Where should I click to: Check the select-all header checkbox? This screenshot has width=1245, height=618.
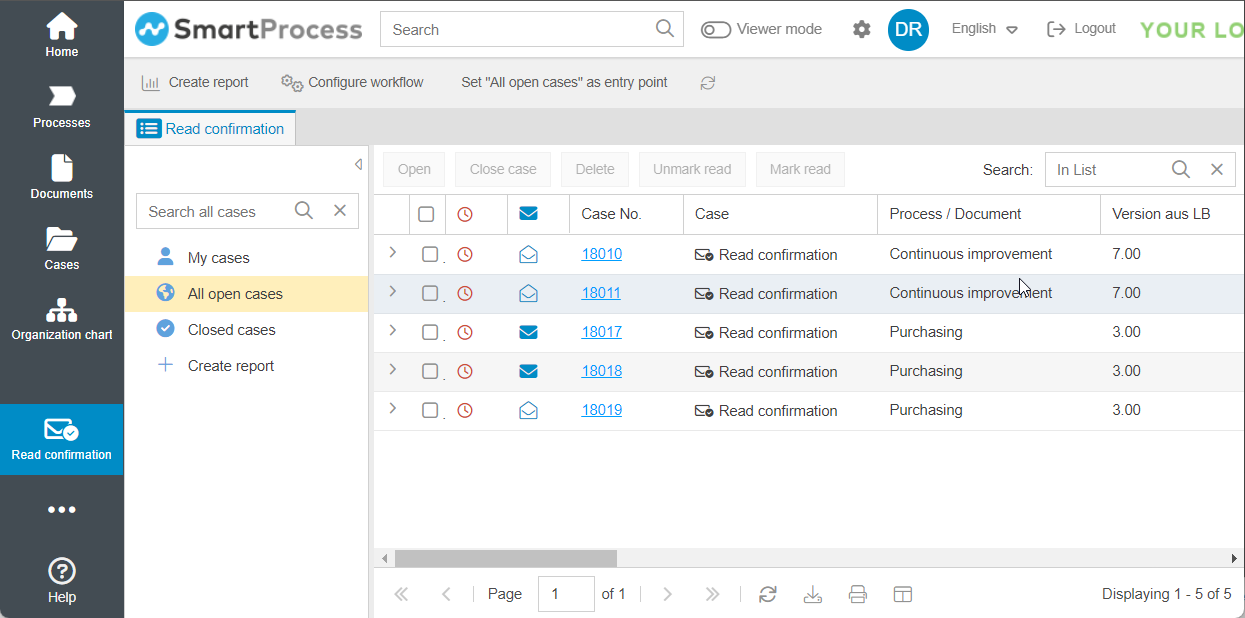[426, 214]
